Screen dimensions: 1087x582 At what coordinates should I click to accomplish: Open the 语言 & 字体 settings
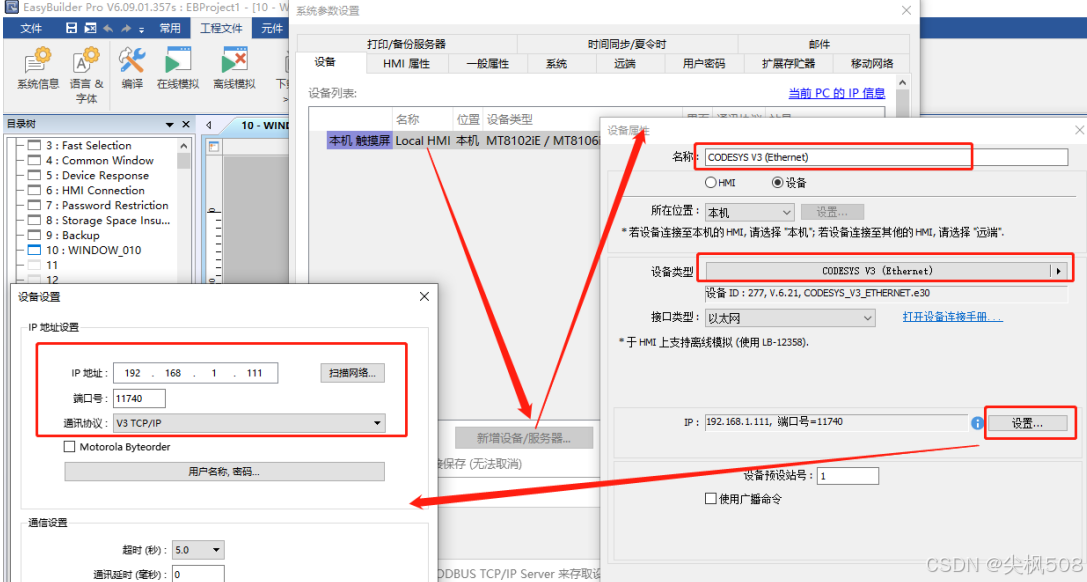[87, 76]
